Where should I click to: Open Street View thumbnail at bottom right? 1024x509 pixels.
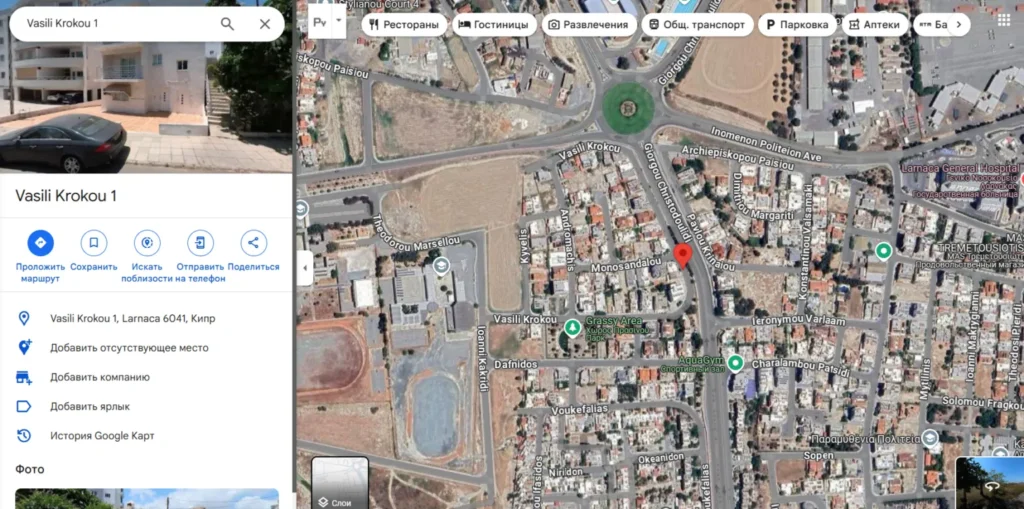click(x=989, y=483)
